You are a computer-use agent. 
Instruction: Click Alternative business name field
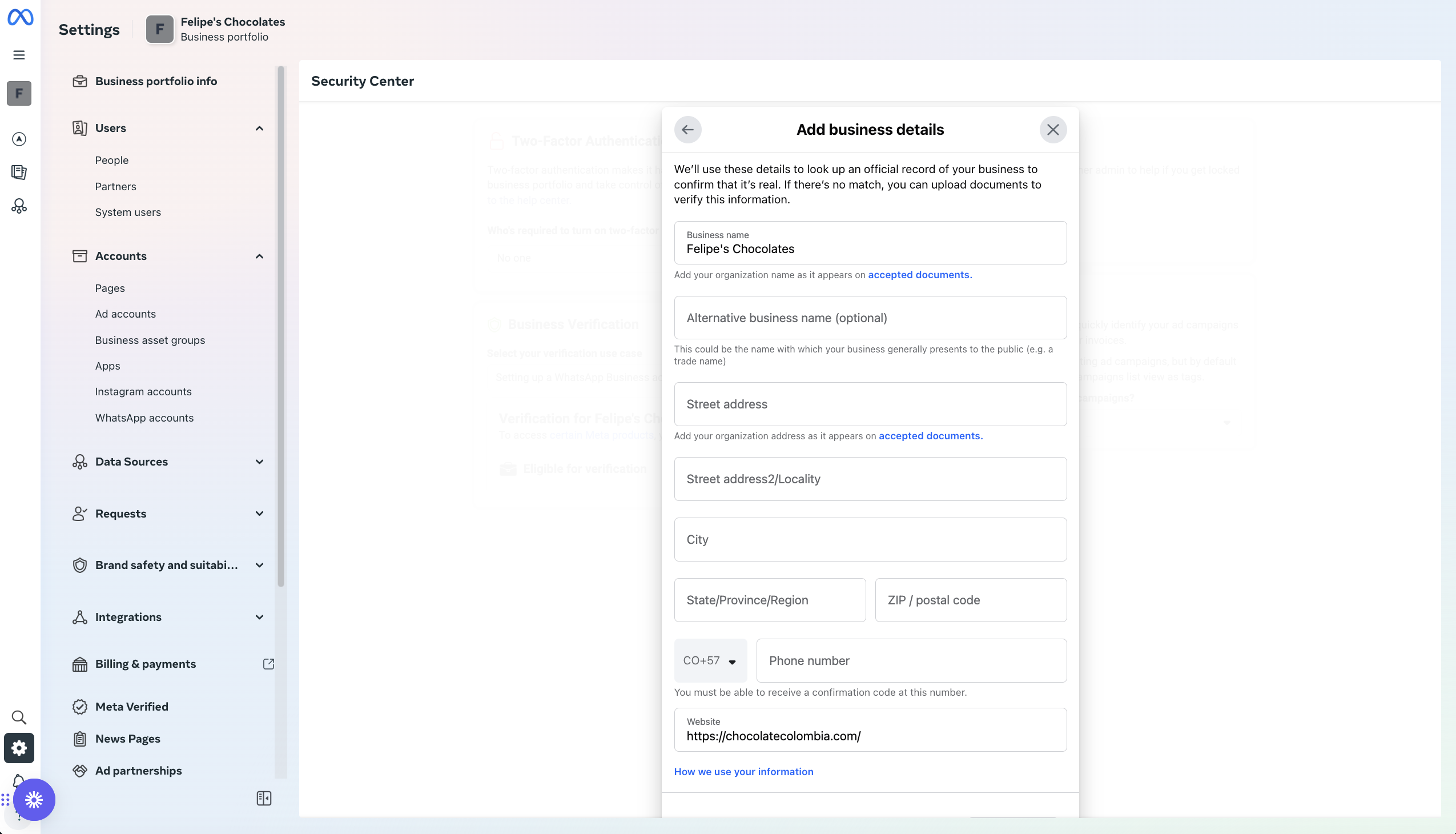(870, 318)
